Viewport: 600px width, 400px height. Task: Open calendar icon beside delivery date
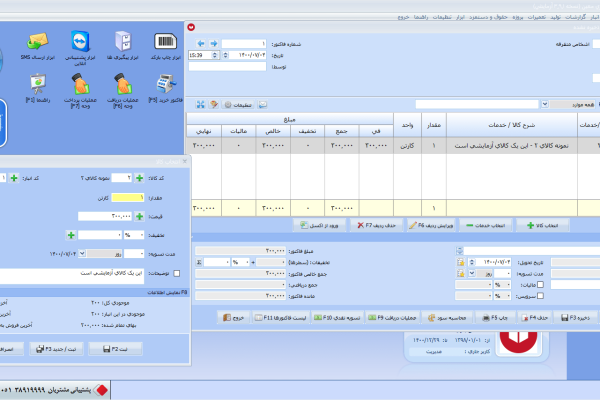tap(461, 262)
